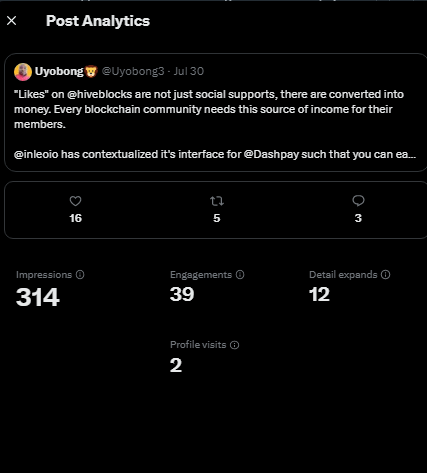The width and height of the screenshot is (427, 473).
Task: Click the 314 impressions number
Action: [38, 297]
